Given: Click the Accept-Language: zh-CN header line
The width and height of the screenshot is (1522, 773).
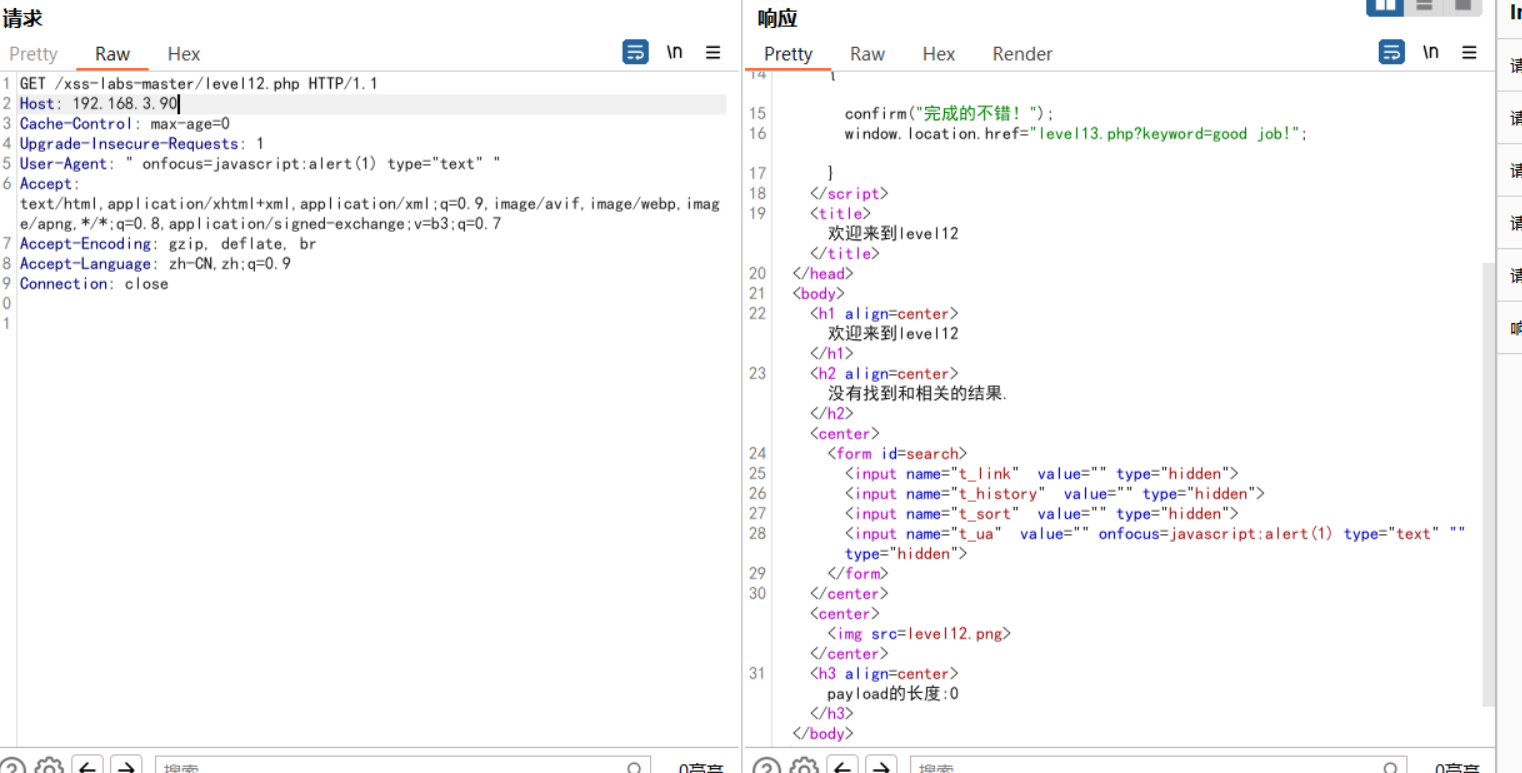Looking at the screenshot, I should pos(155,264).
